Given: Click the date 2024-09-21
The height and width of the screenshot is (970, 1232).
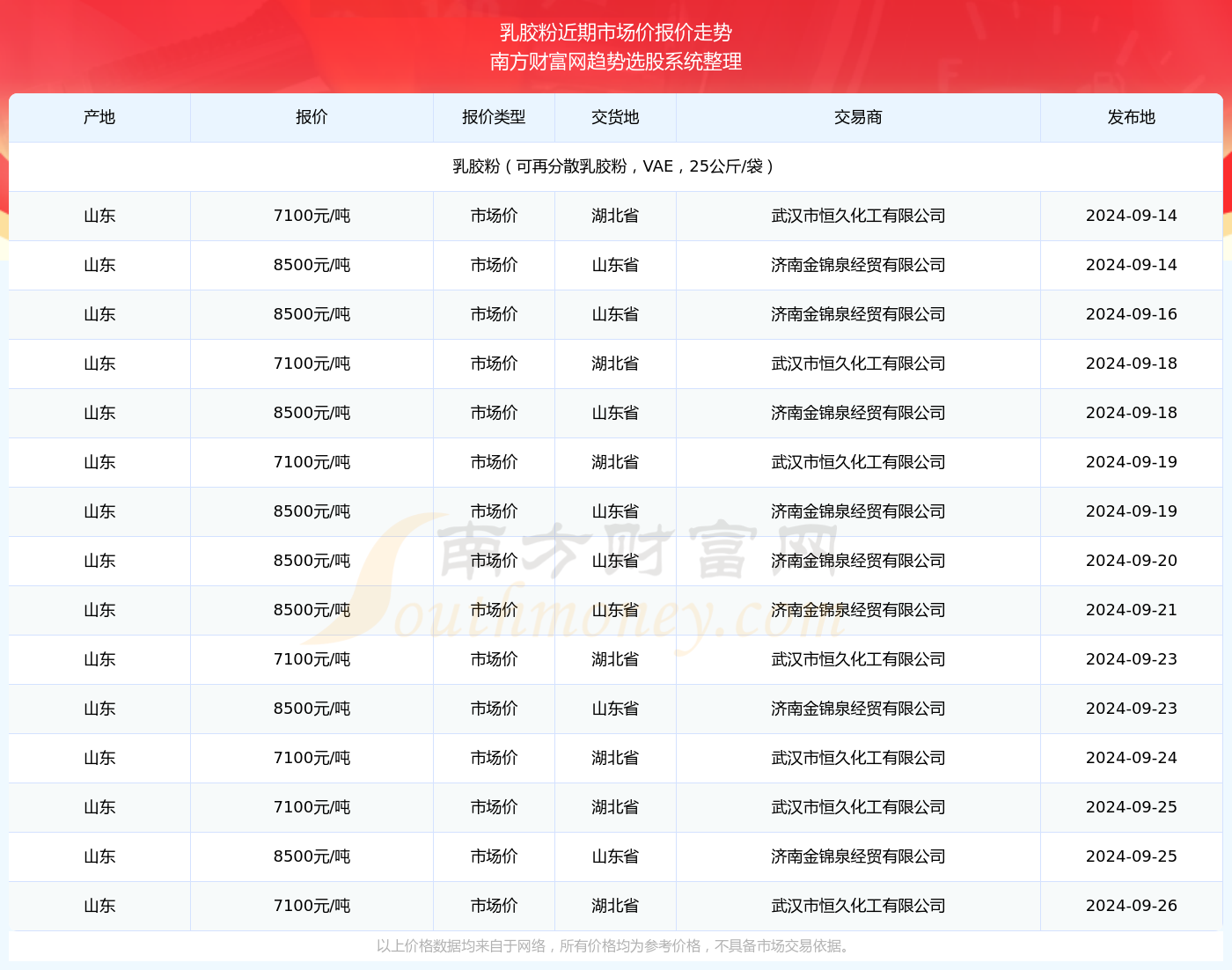Looking at the screenshot, I should [x=1131, y=610].
